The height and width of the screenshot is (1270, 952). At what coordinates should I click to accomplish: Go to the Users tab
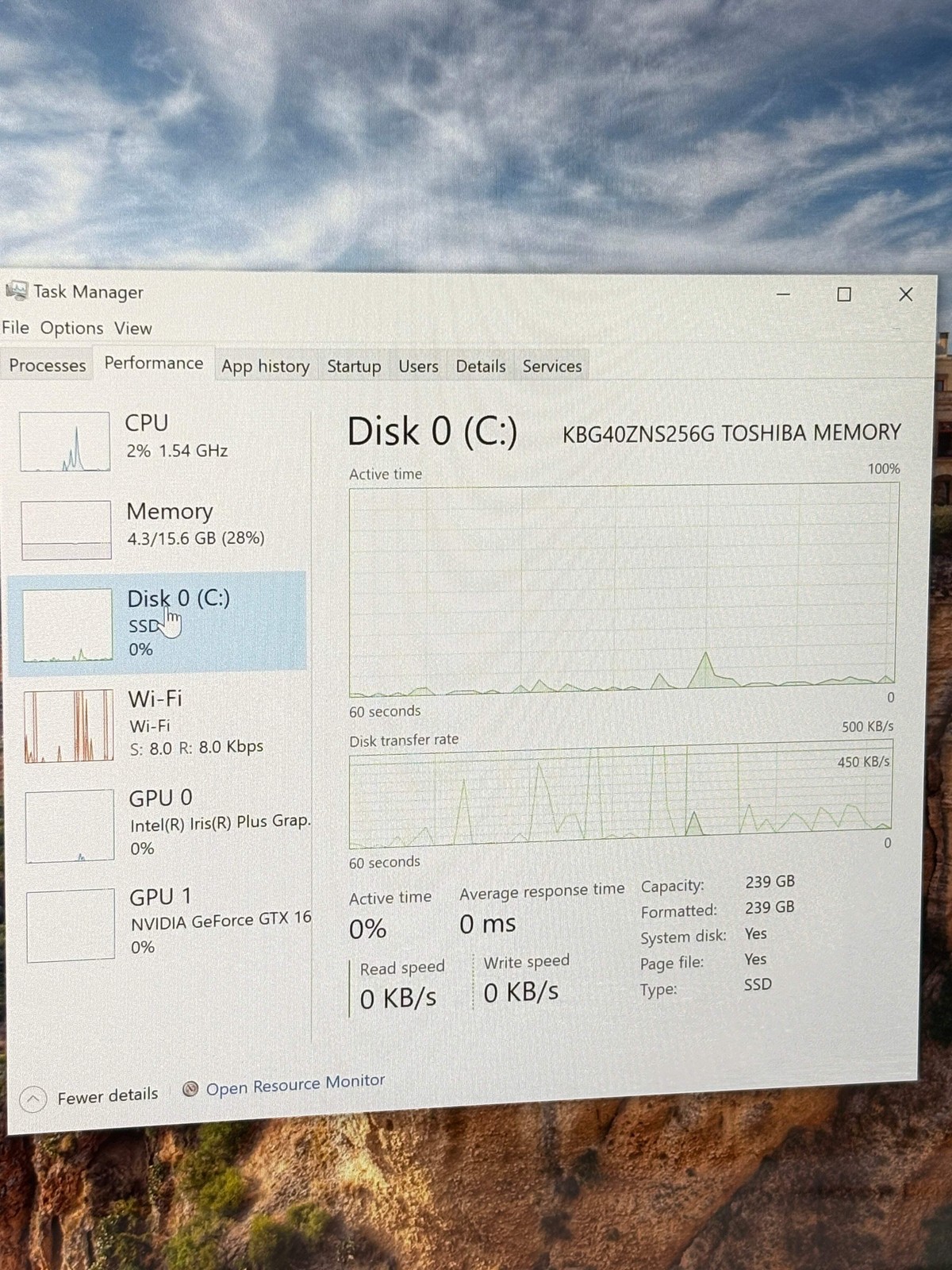[418, 366]
